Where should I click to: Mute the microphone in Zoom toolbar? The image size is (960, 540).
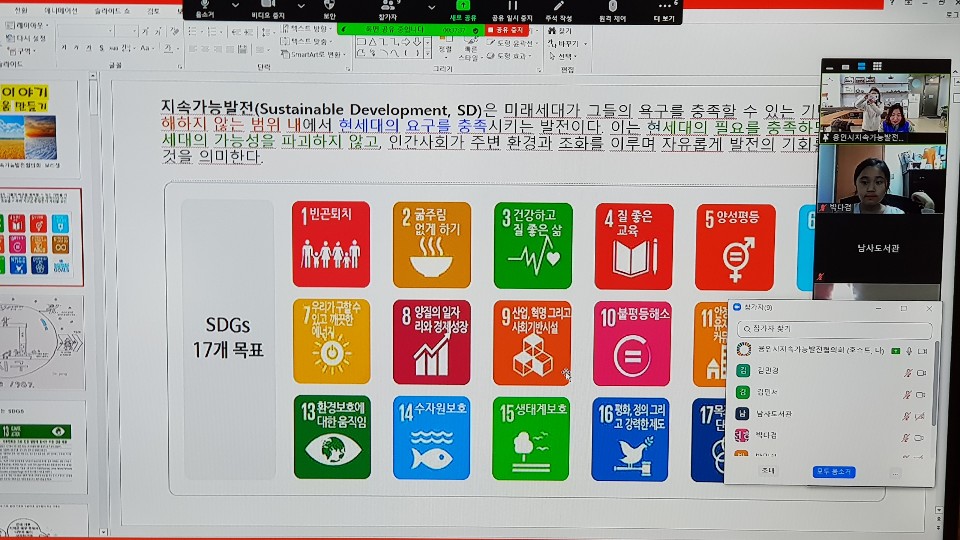(x=204, y=7)
